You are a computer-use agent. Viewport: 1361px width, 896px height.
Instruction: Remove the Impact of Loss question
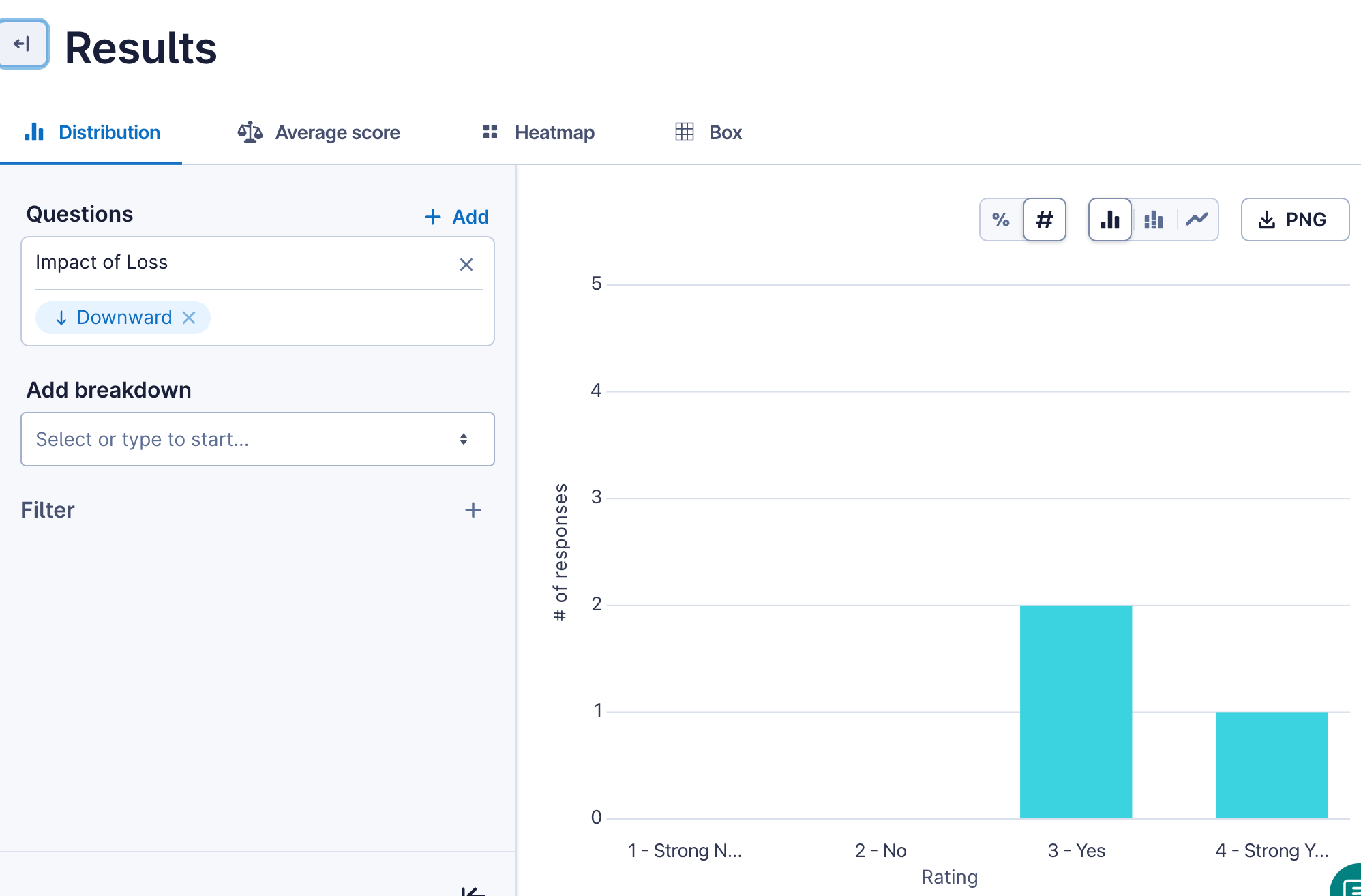point(466,265)
